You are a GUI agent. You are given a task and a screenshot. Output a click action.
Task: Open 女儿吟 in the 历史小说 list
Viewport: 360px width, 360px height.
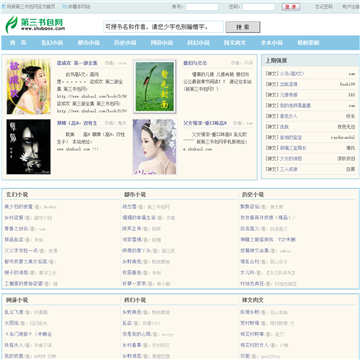[x=247, y=272]
